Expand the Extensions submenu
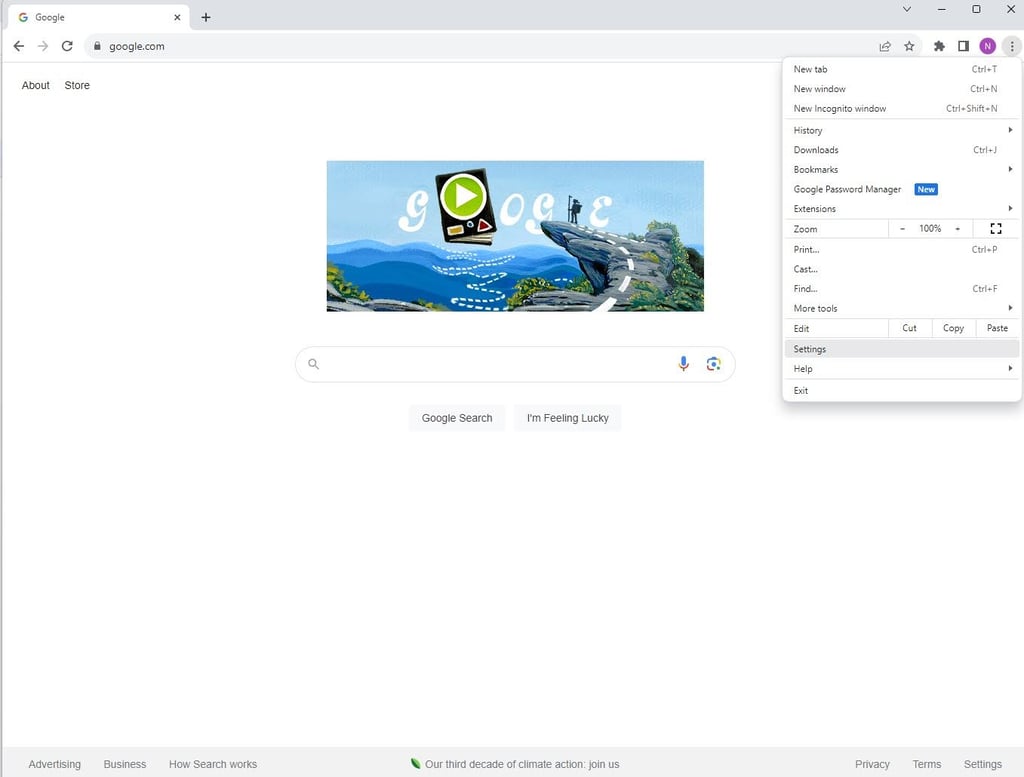 click(902, 208)
